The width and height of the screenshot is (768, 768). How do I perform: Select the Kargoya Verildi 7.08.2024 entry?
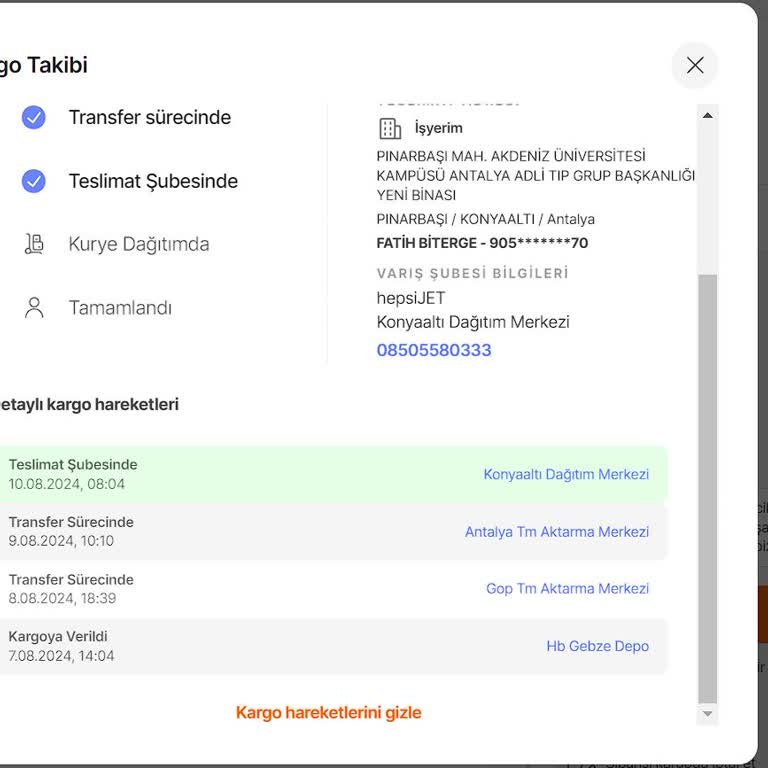pyautogui.click(x=200, y=646)
